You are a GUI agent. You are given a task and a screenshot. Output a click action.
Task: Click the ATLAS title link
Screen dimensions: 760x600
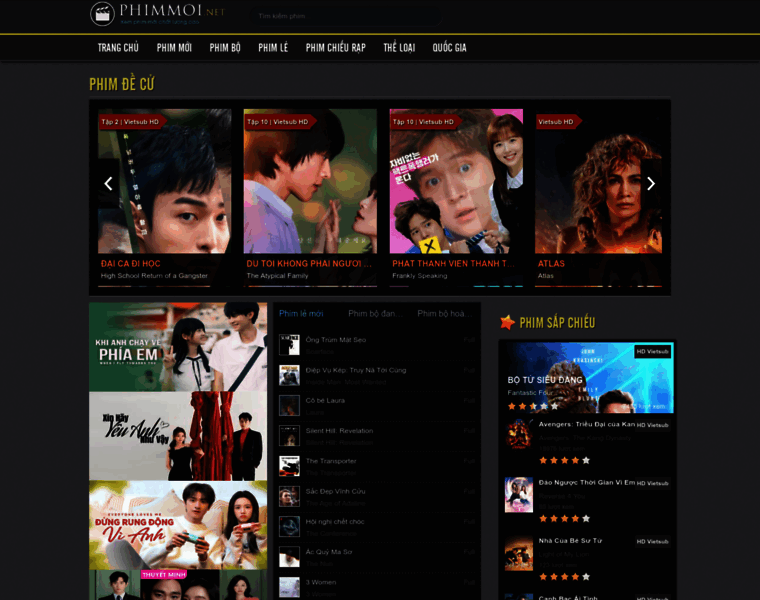point(551,264)
